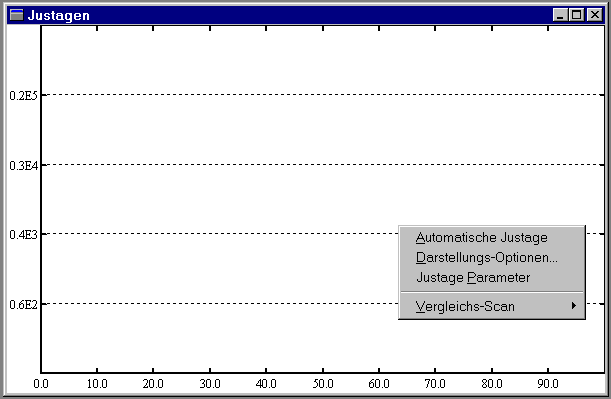Click the 0.6E2 y-axis label
This screenshot has height=399, width=611.
23,304
